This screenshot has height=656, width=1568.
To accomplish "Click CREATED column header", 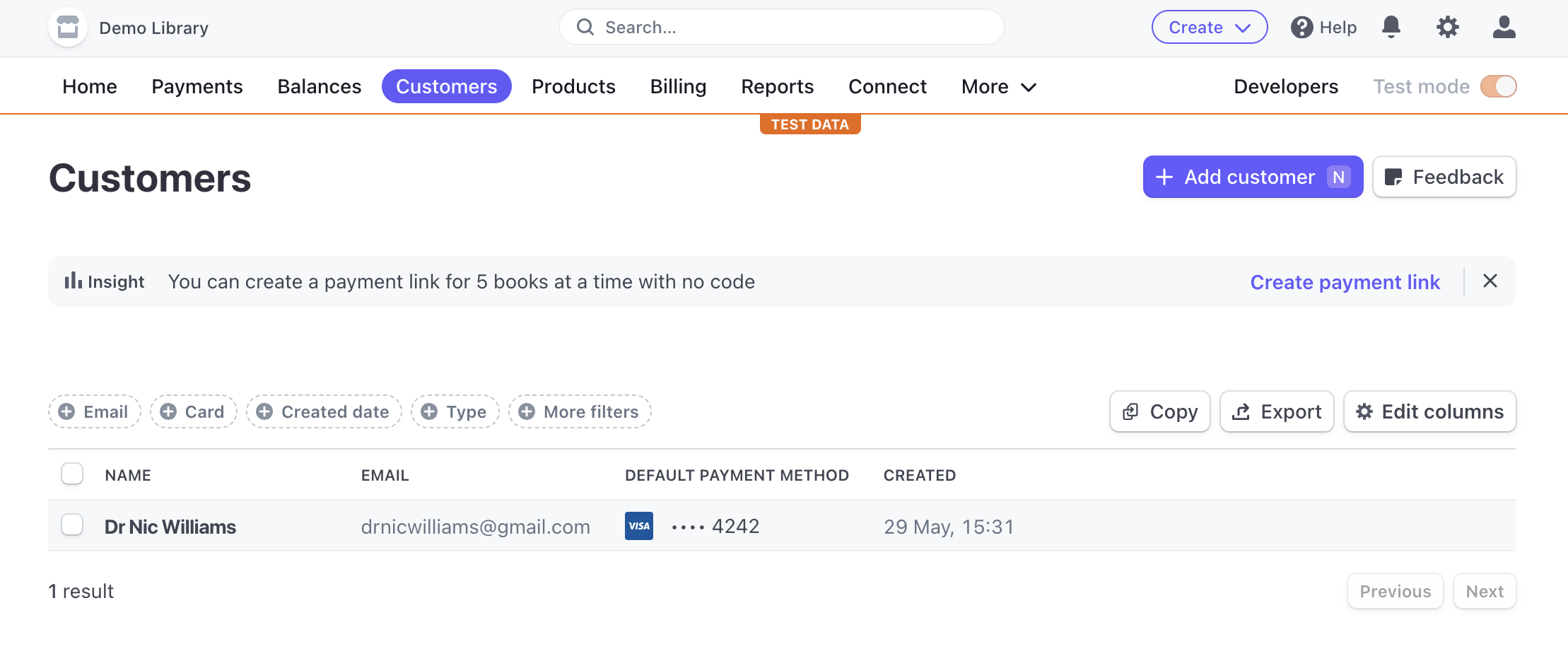I will [x=919, y=475].
